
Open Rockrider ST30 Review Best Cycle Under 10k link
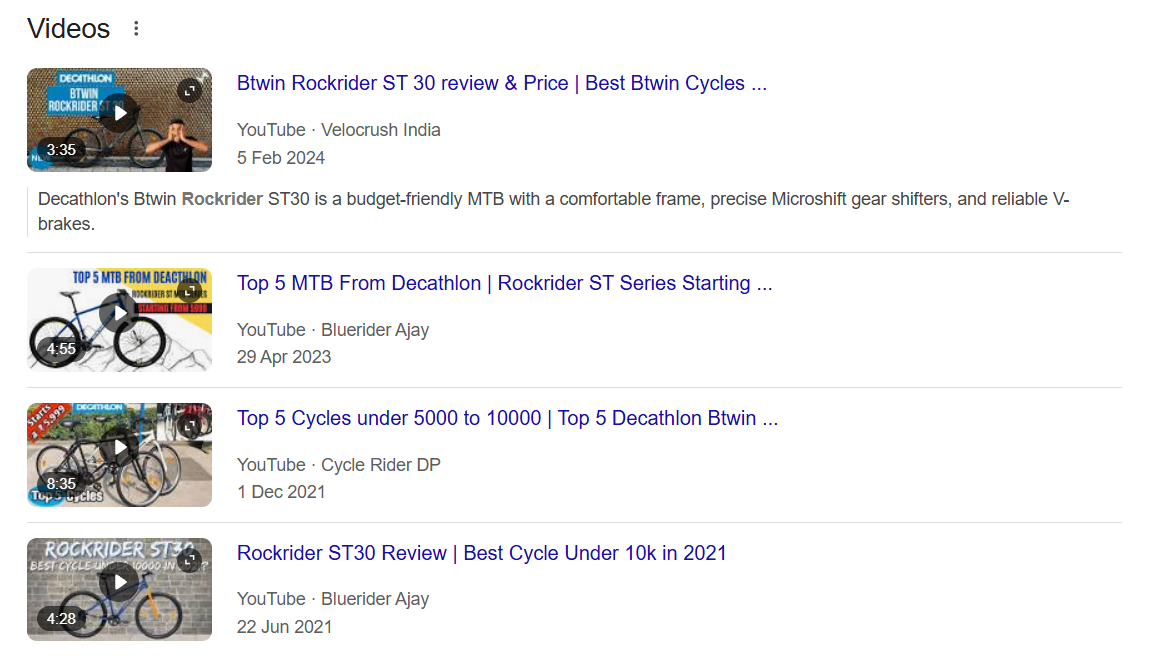[x=481, y=554]
